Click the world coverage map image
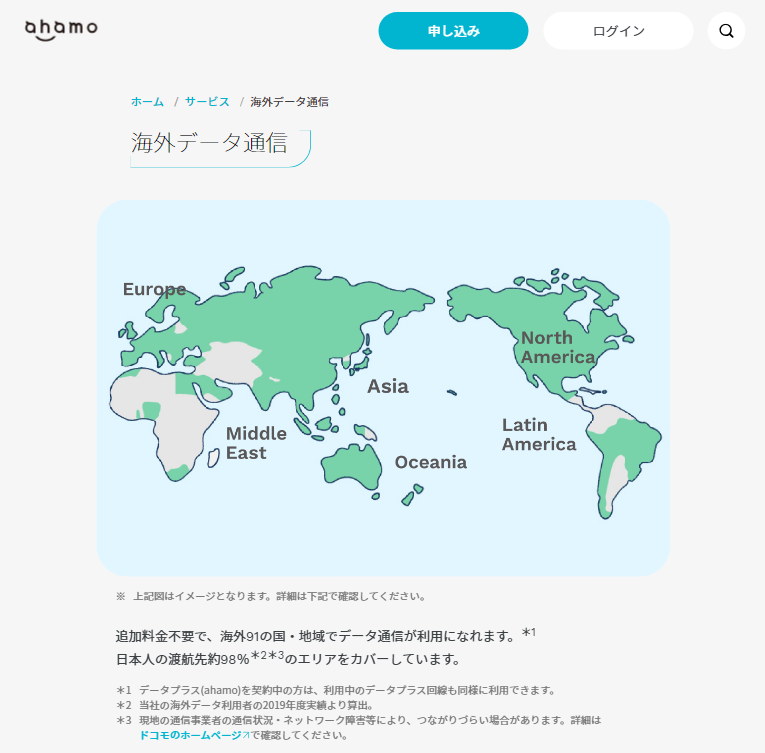 (383, 388)
